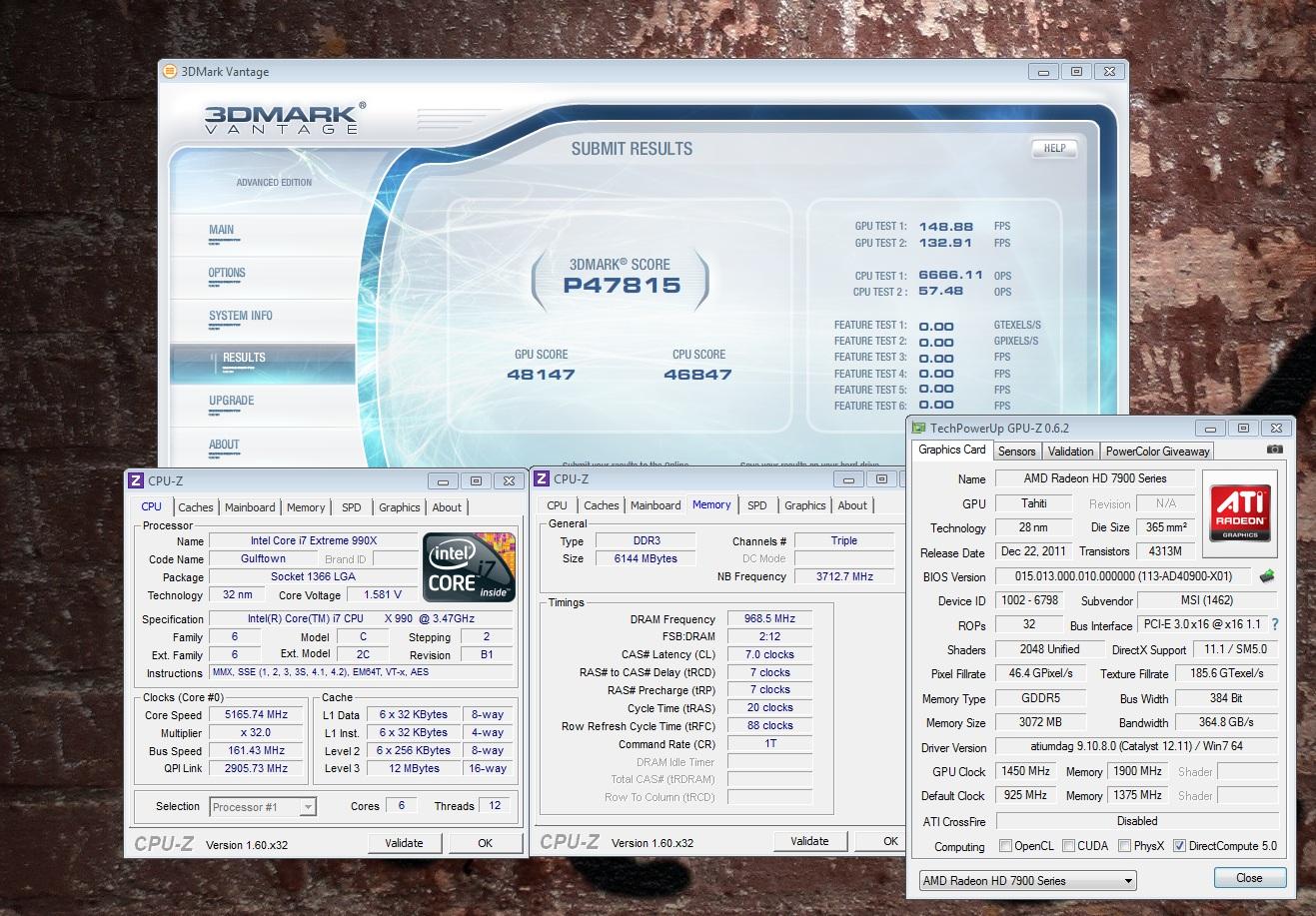Click the GPU-Z title bar icon
1316x916 pixels.
(919, 428)
